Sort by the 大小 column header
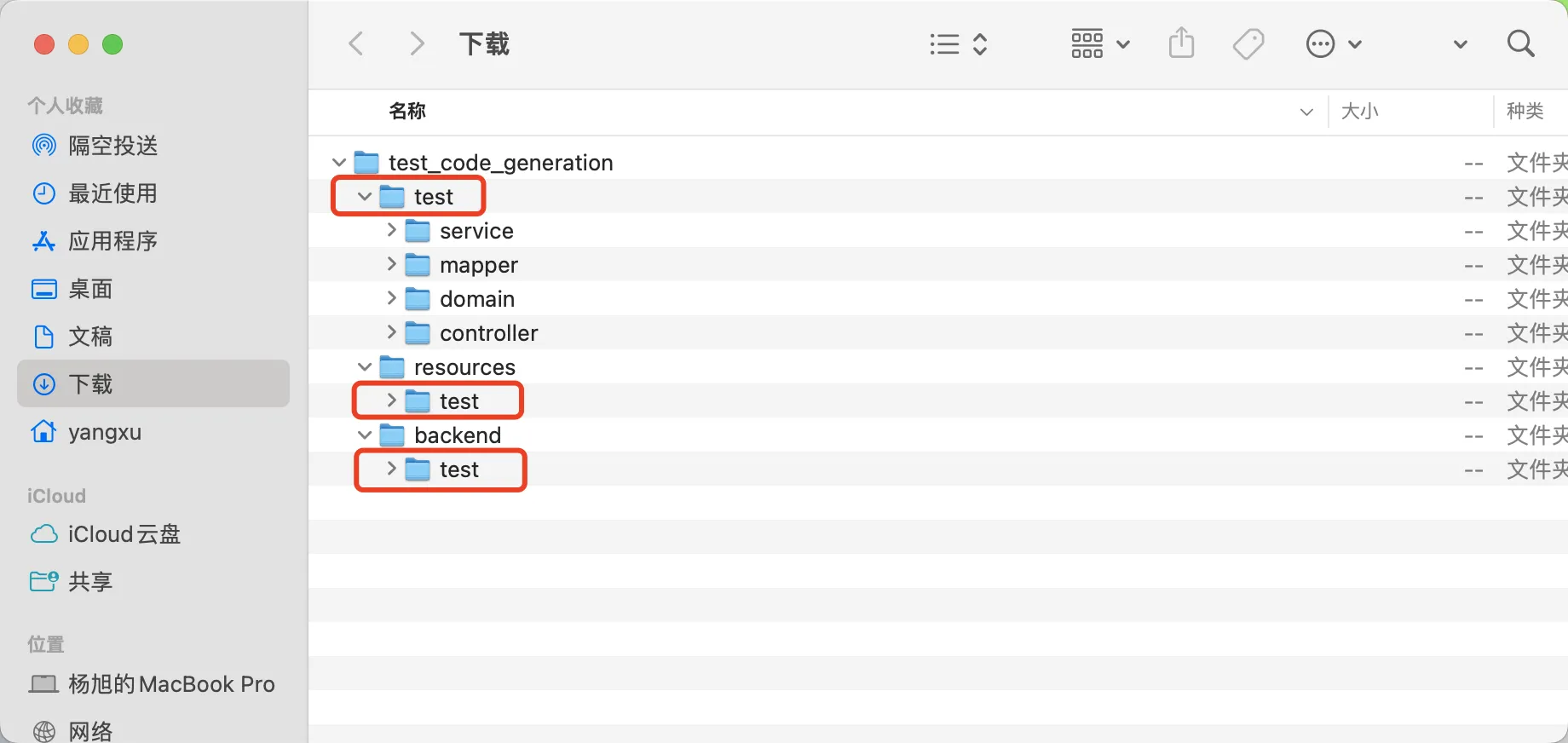 coord(1360,111)
